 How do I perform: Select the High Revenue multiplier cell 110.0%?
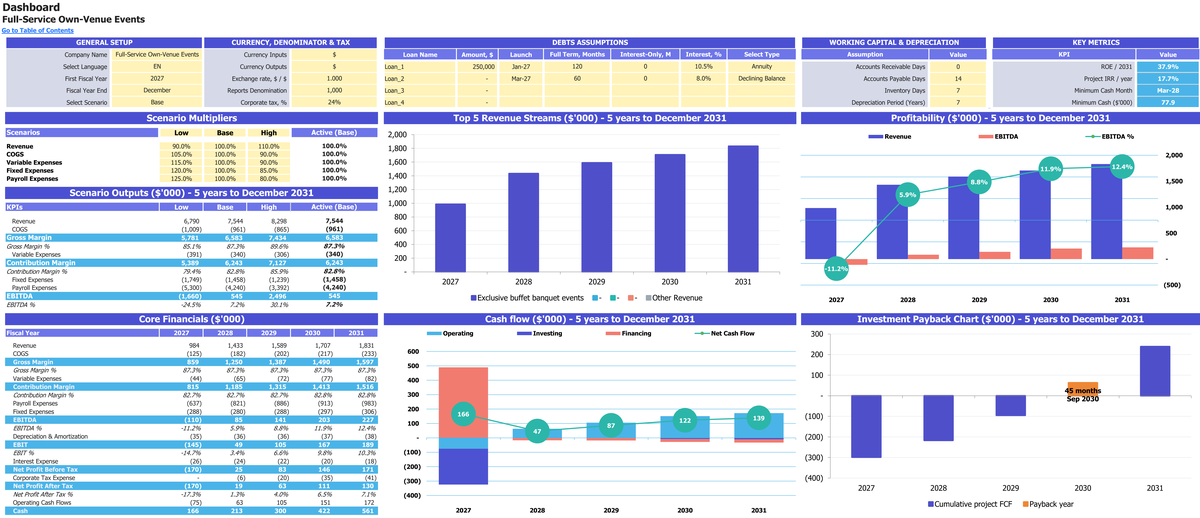[x=268, y=146]
